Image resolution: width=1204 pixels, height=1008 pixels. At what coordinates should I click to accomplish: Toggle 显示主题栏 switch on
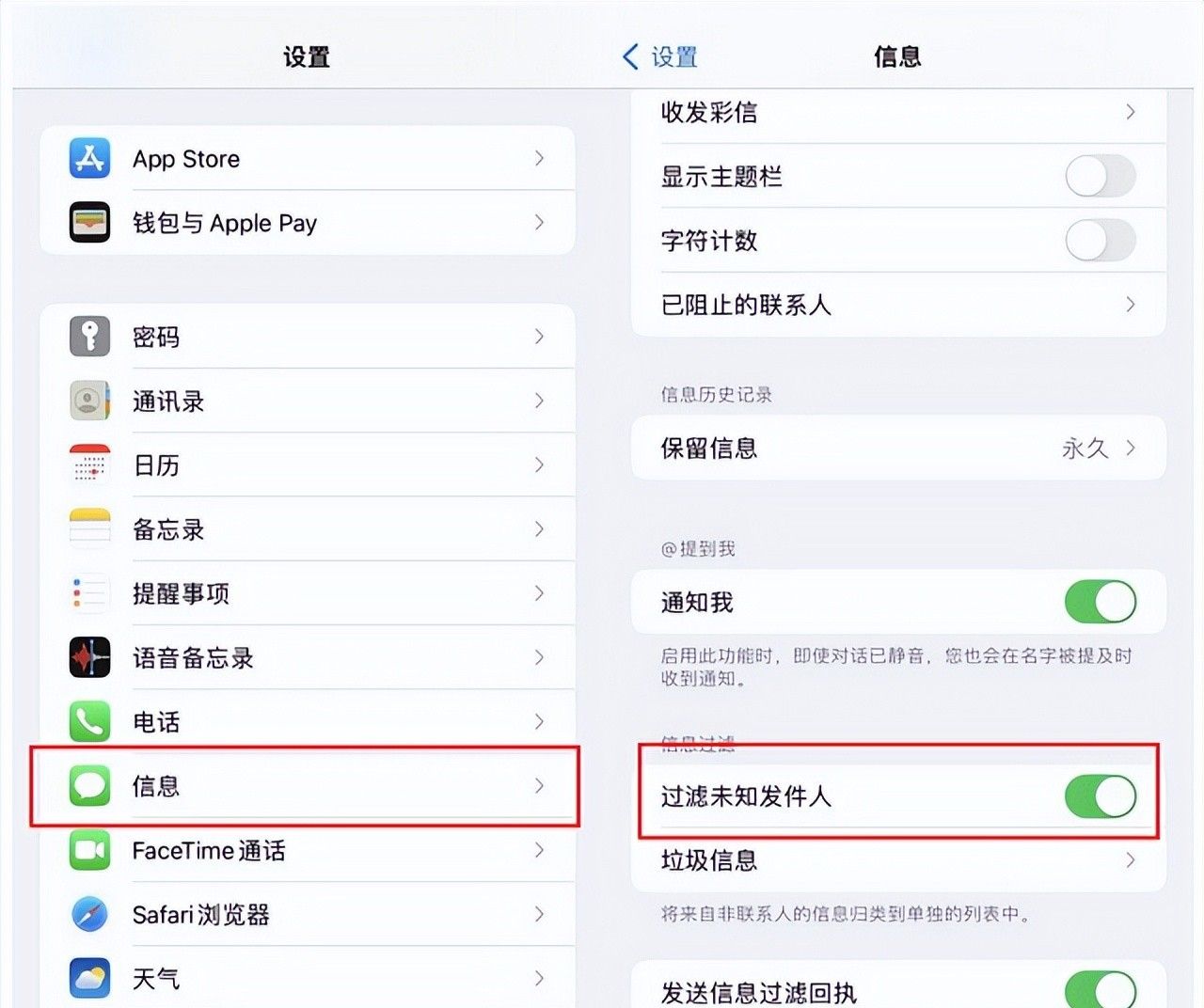pyautogui.click(x=1101, y=176)
